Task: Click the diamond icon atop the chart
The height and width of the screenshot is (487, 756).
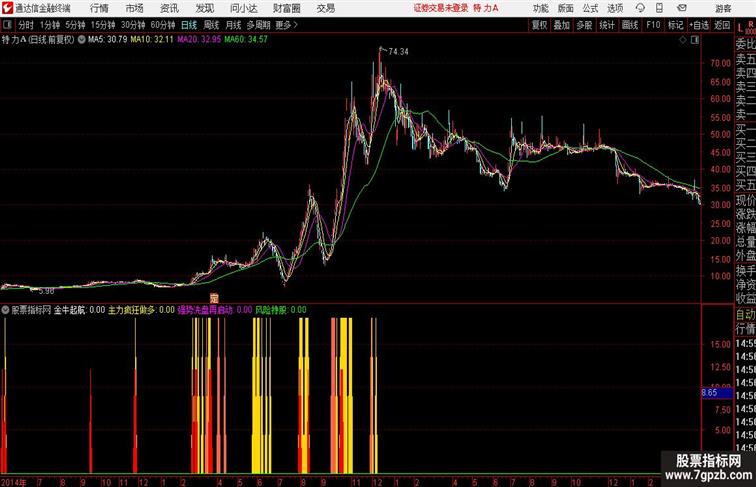Action: pos(683,40)
